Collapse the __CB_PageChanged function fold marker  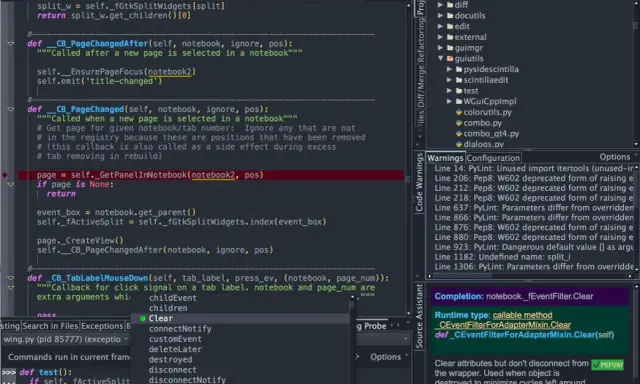coord(11,109)
